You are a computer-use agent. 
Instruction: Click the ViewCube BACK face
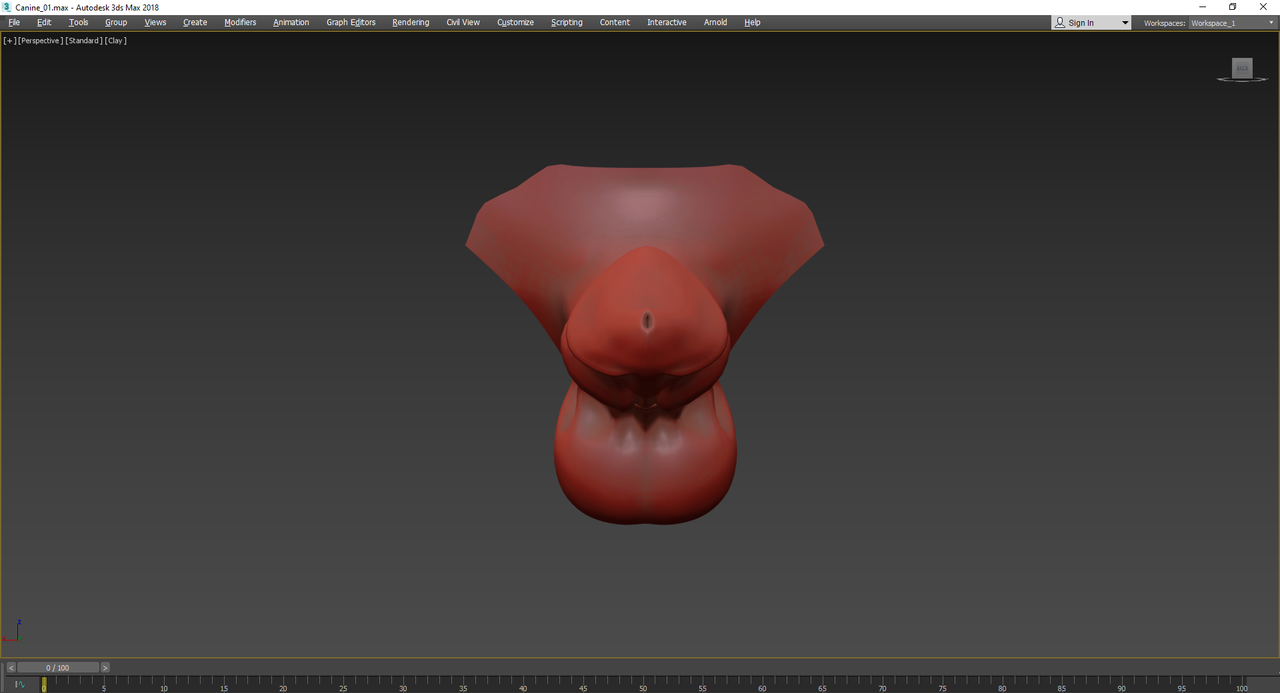click(x=1242, y=68)
